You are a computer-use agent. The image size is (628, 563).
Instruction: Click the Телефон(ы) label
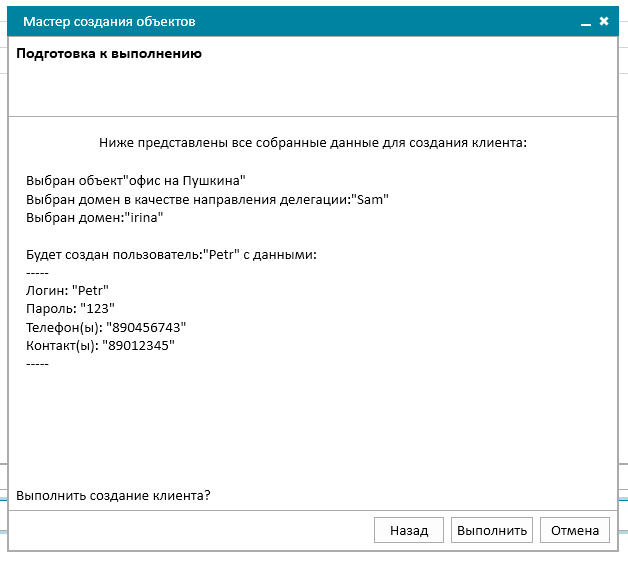64,328
